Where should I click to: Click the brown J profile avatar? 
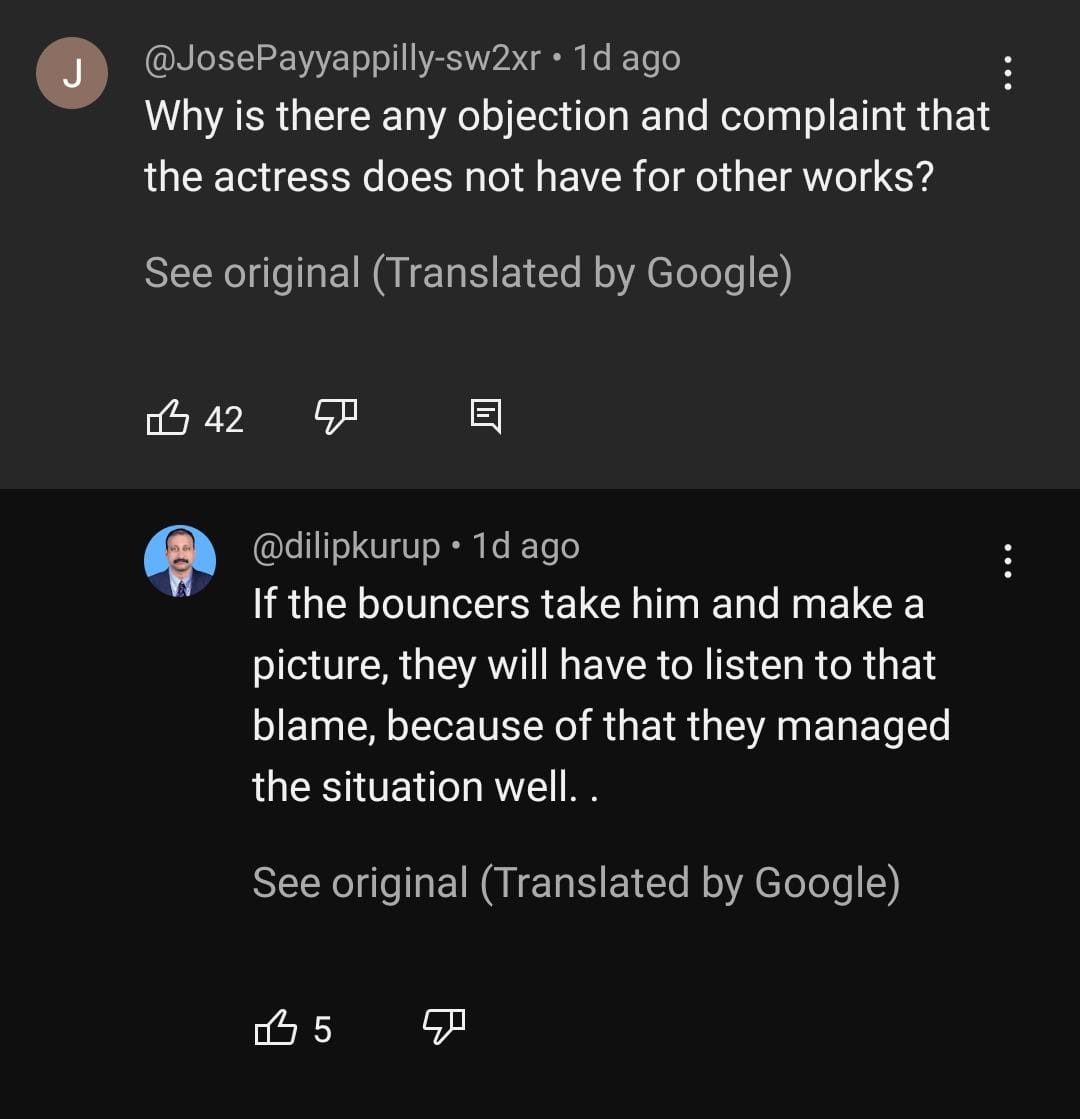coord(71,73)
